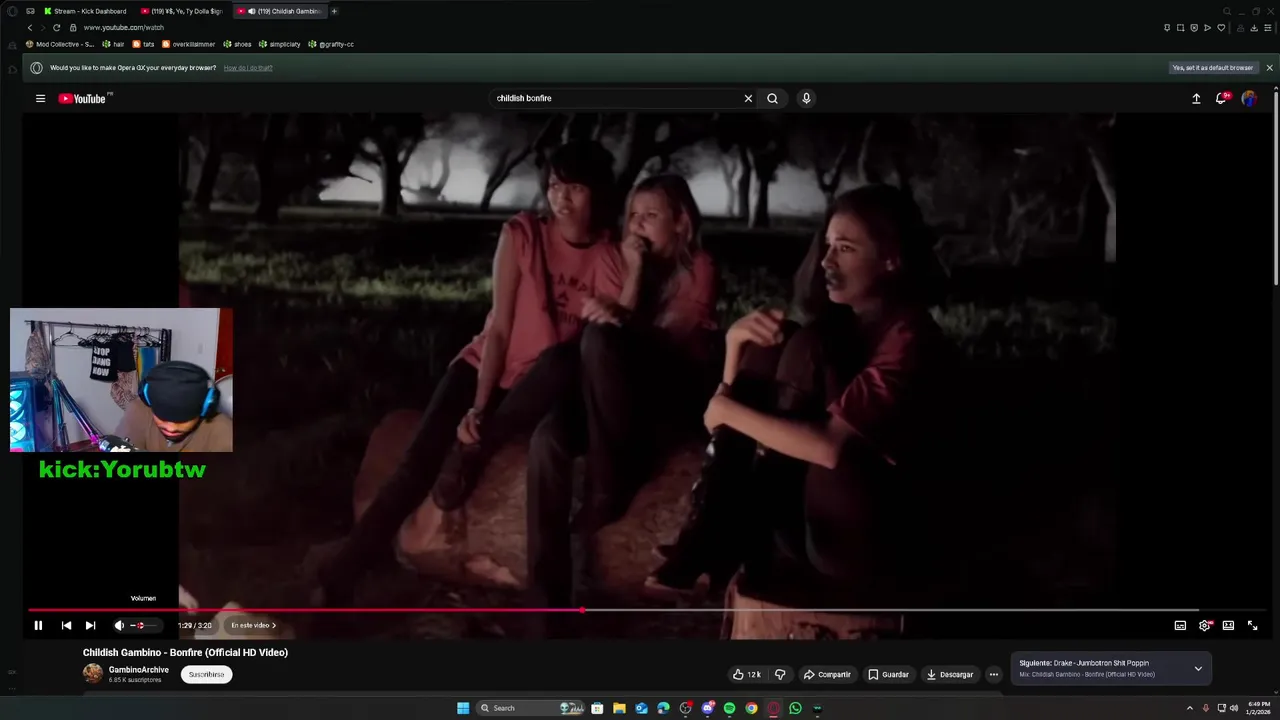1280x720 pixels.
Task: Start voice search with the microphone icon
Action: point(806,98)
